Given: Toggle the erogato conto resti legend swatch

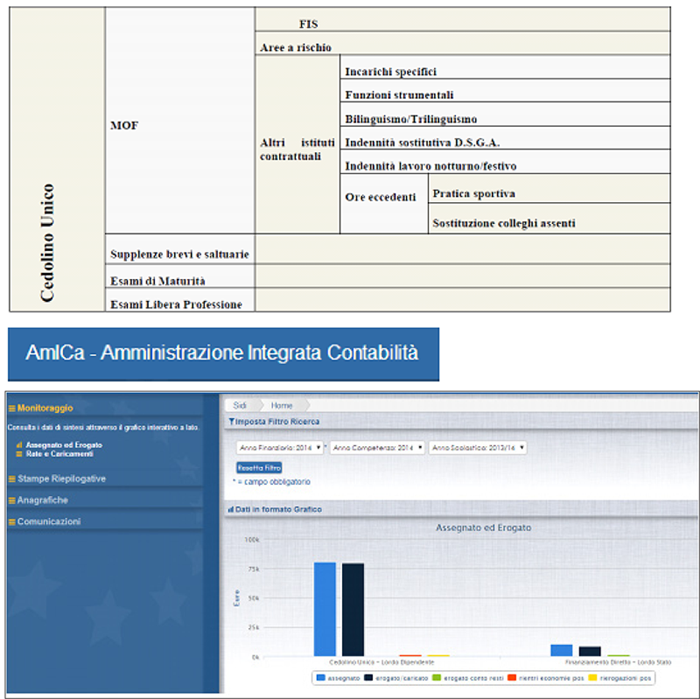Looking at the screenshot, I should 437,678.
